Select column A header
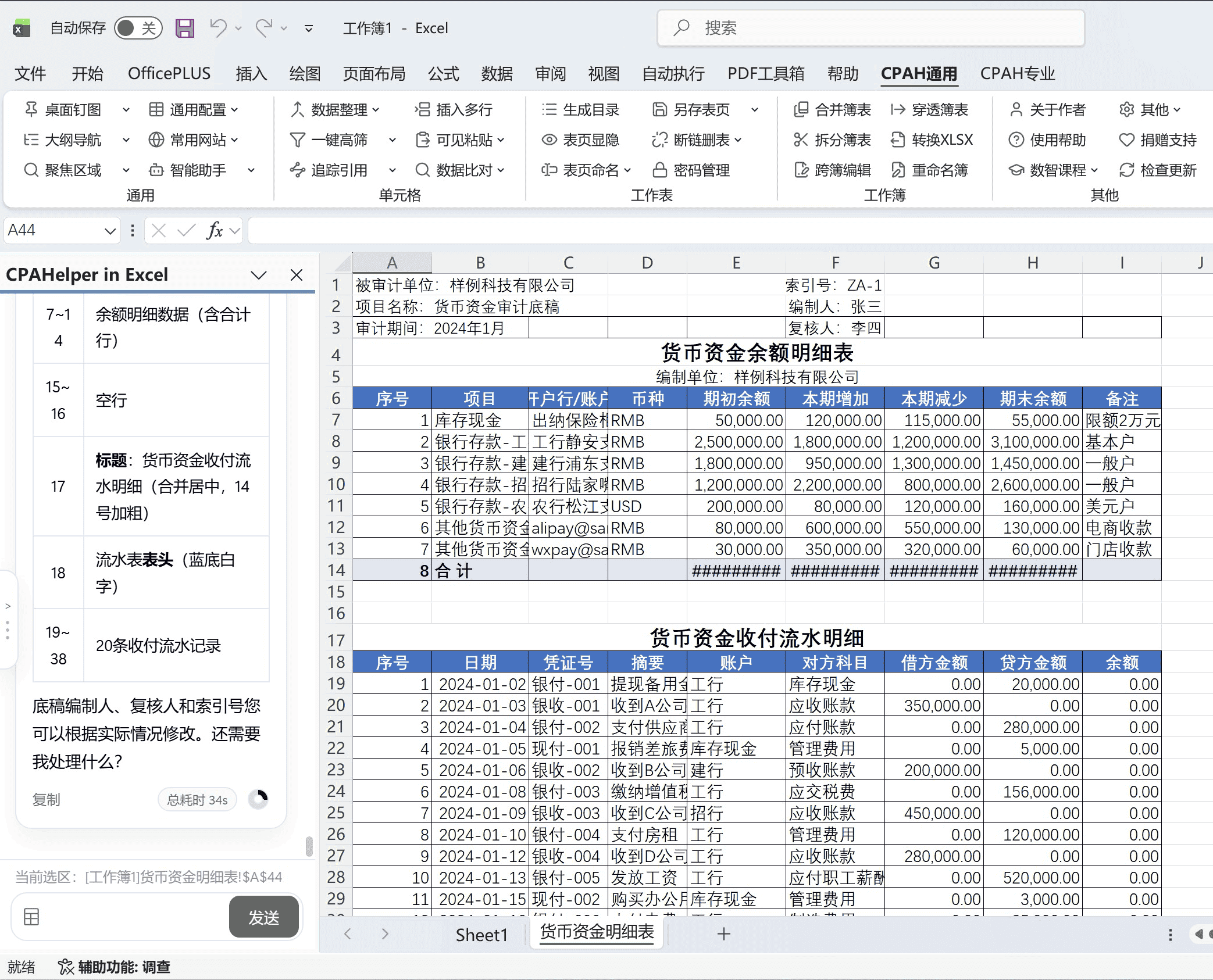Image resolution: width=1213 pixels, height=980 pixels. (392, 263)
